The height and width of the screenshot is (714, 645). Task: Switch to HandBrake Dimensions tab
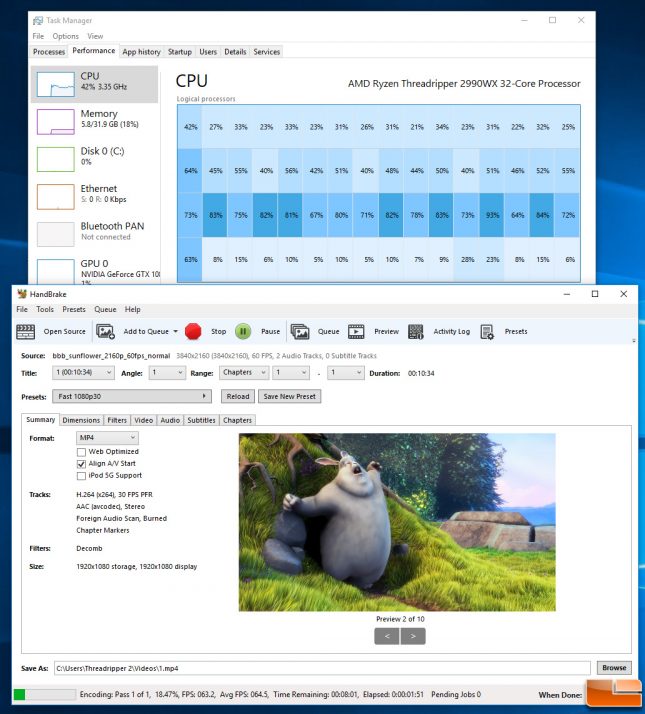81,420
